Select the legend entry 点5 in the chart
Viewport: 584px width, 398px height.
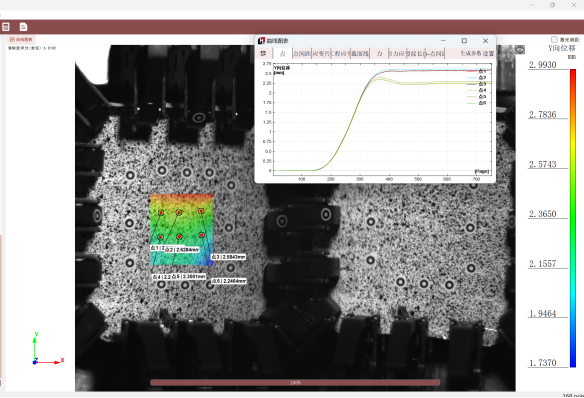pyautogui.click(x=477, y=96)
